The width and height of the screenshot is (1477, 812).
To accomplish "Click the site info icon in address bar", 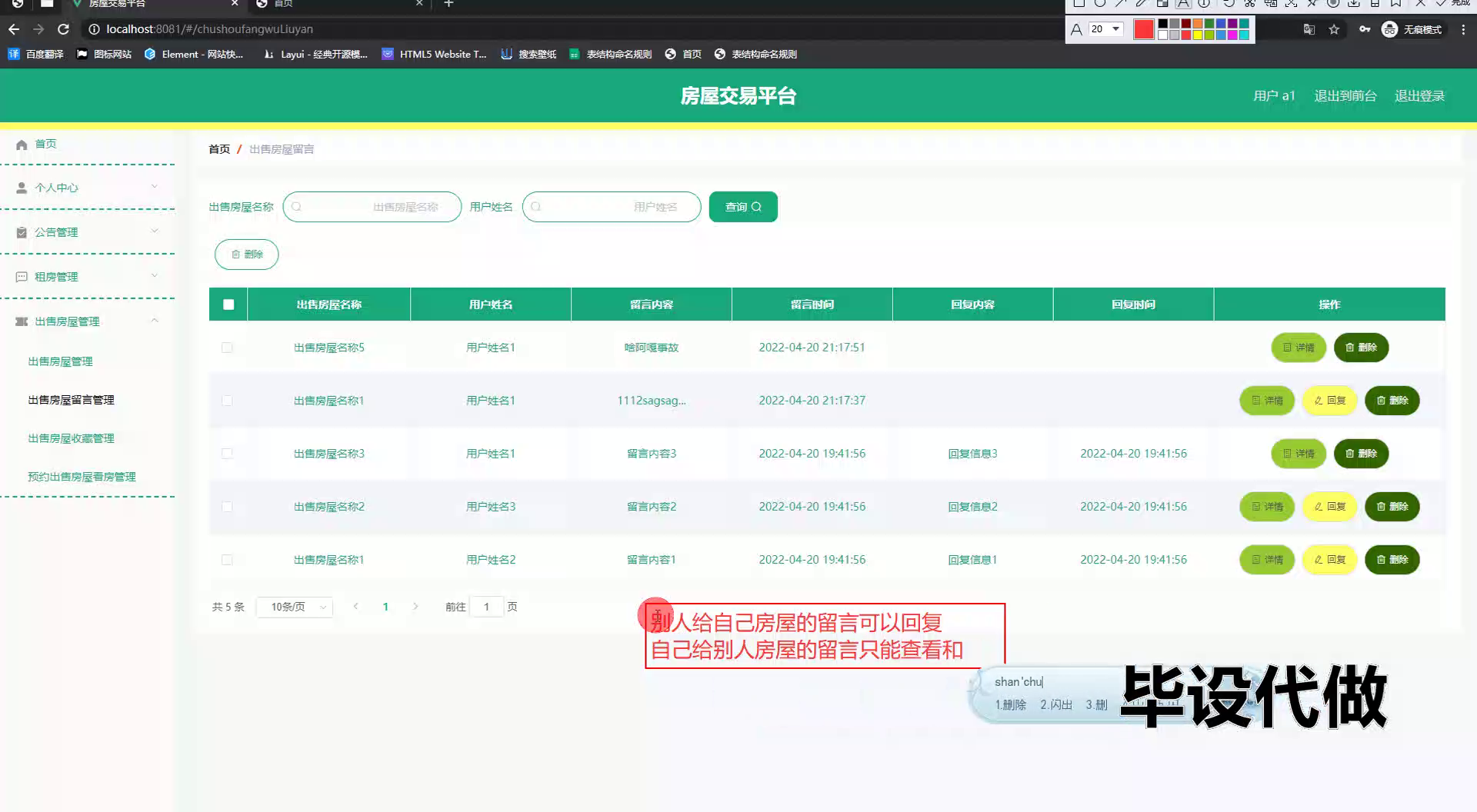I will [94, 29].
